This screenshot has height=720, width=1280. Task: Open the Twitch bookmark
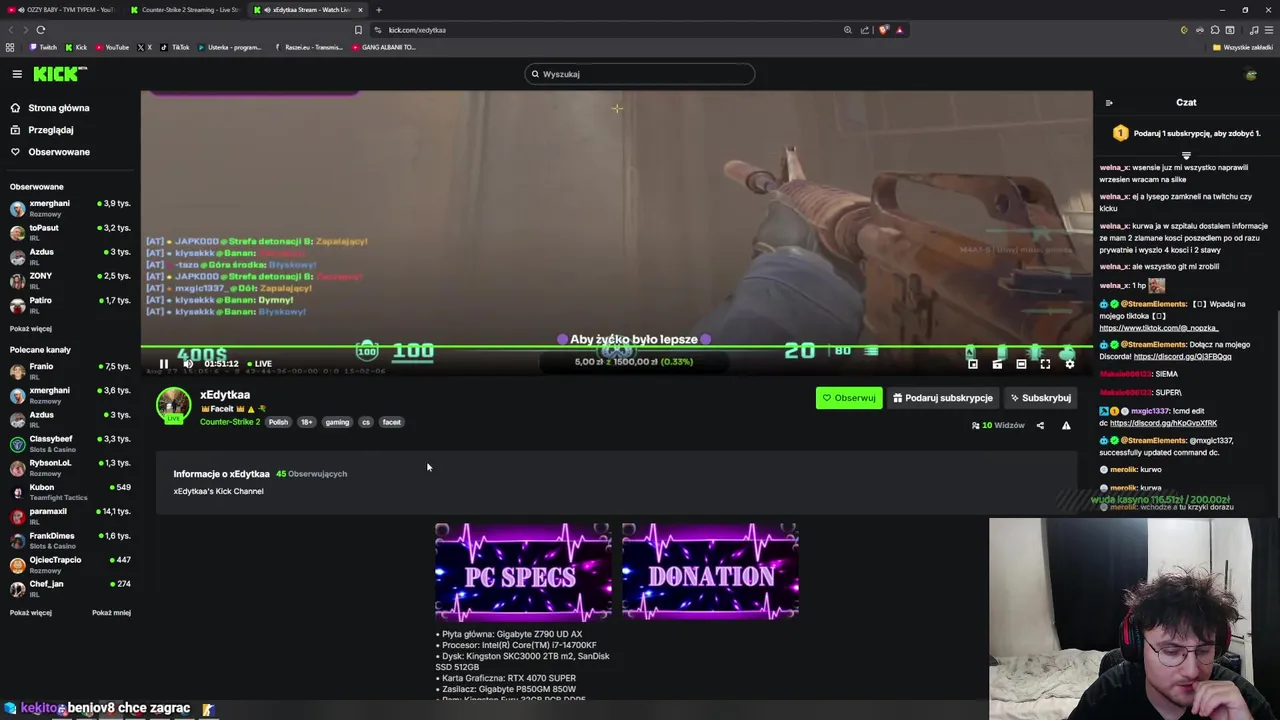point(43,47)
